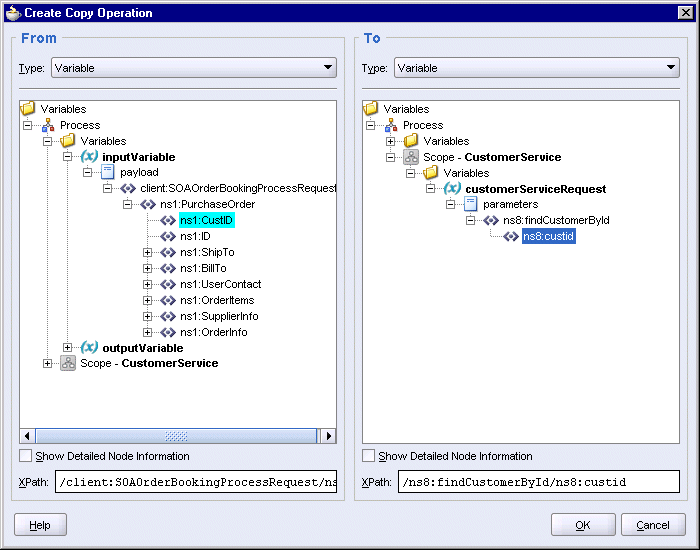Select the ns1:ID tree node
The width and height of the screenshot is (700, 550).
(x=195, y=237)
